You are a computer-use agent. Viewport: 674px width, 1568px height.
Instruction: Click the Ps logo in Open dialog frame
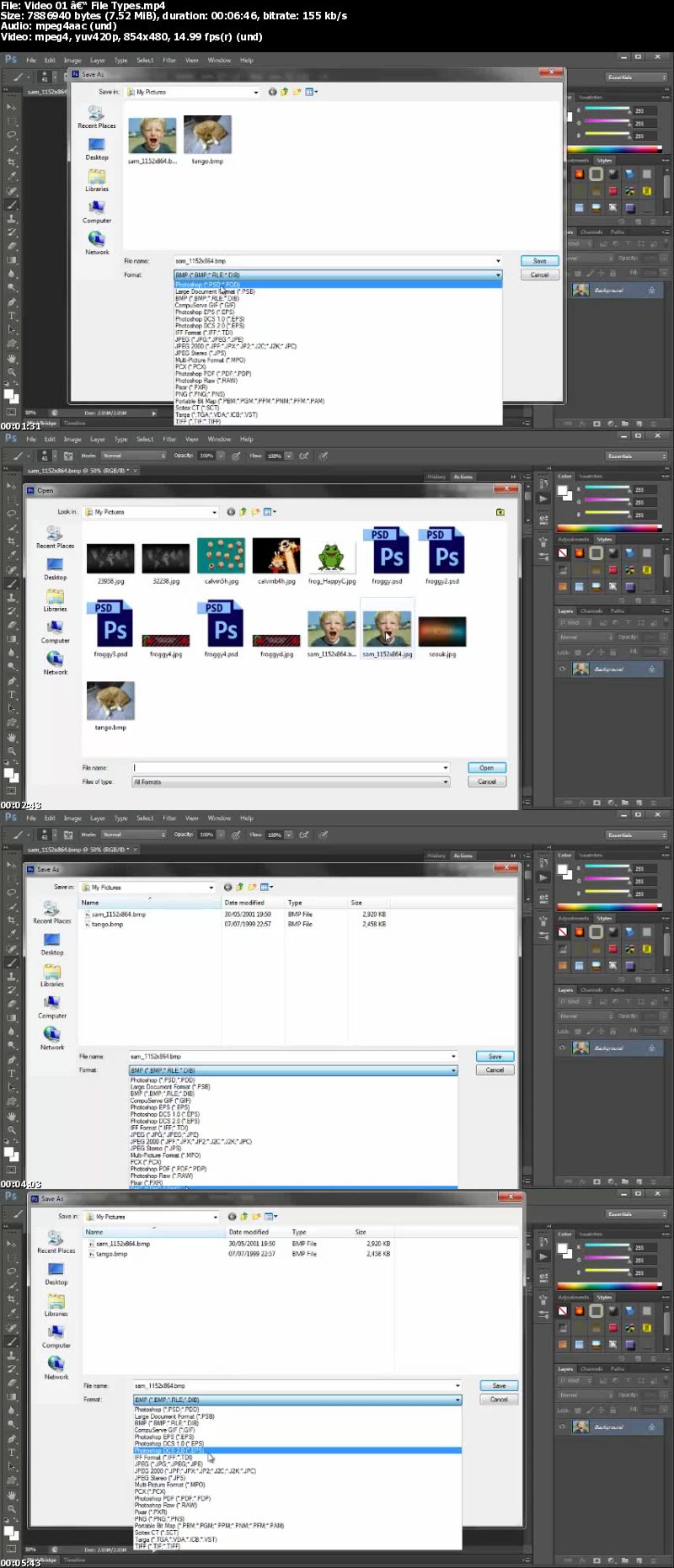pos(11,439)
